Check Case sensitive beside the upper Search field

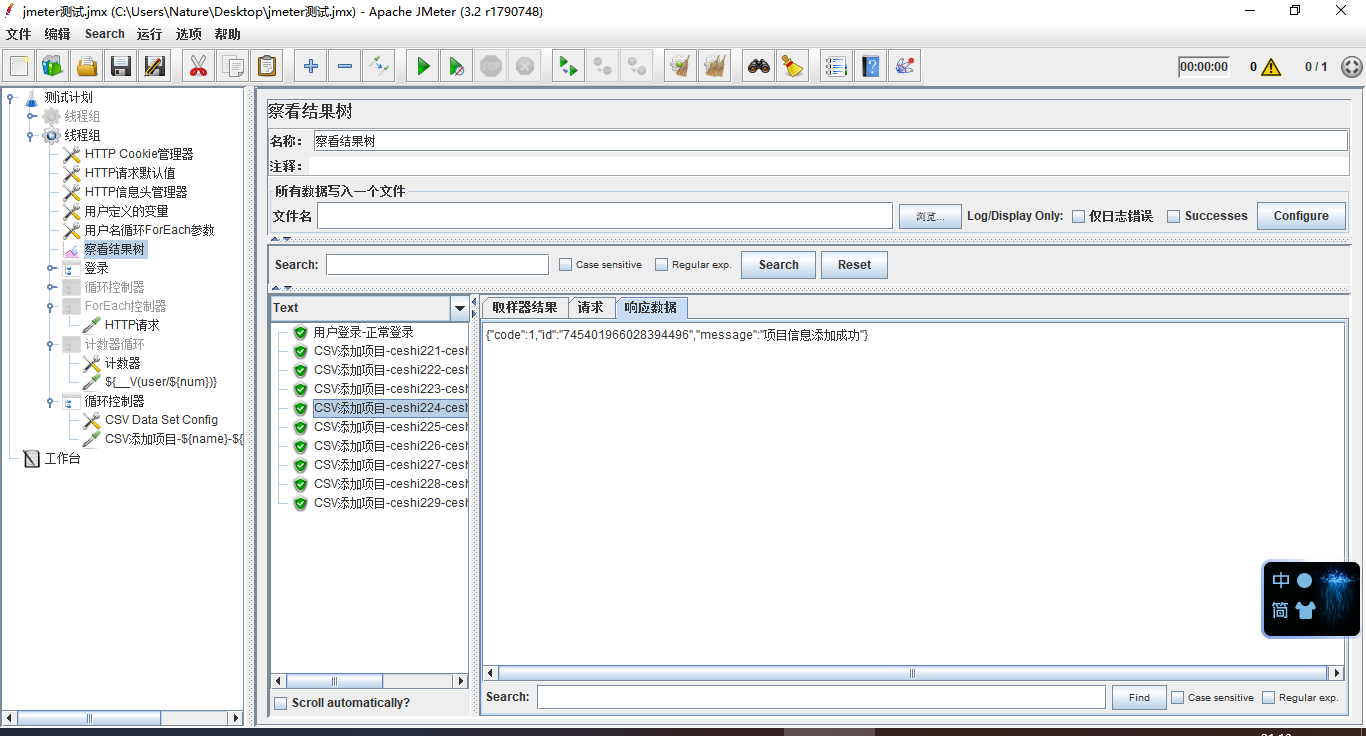pos(566,265)
